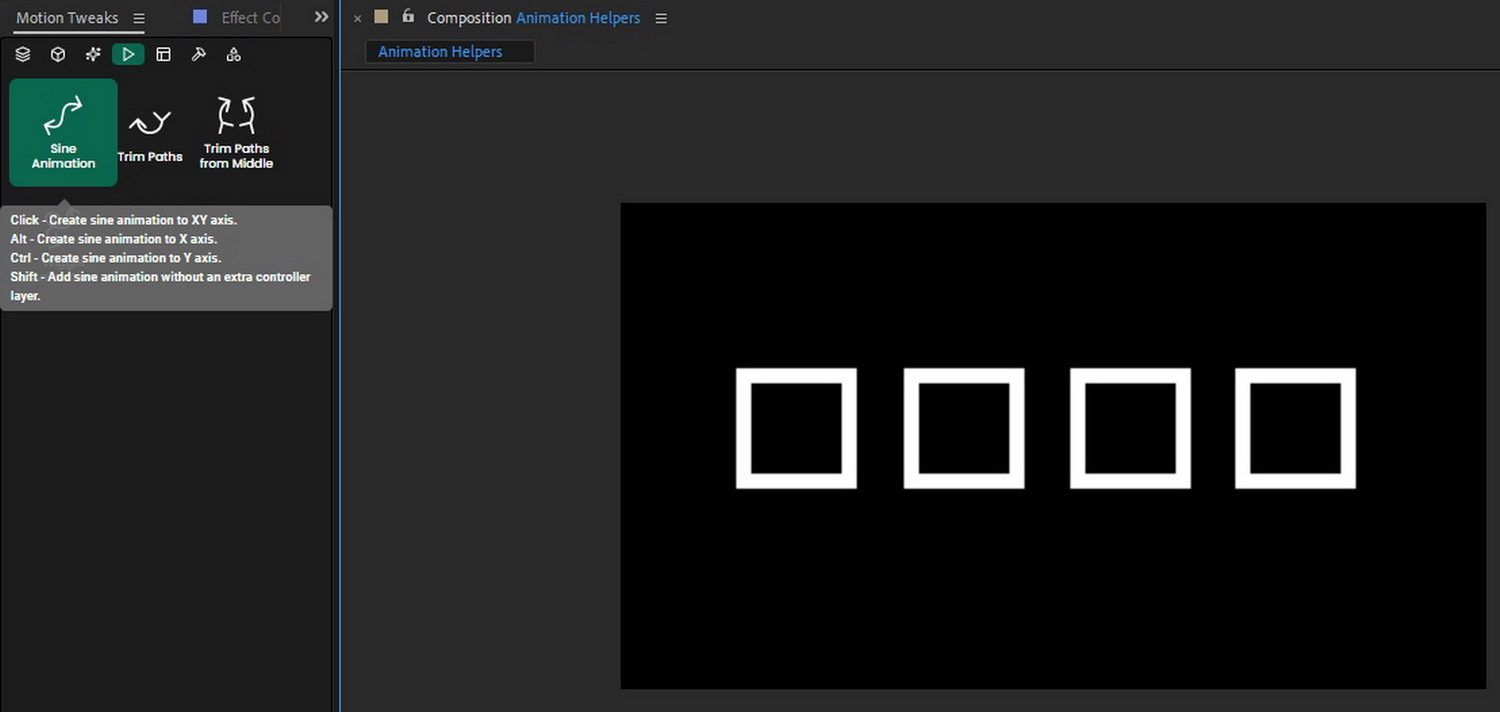Click the shapes node category icon
The image size is (1500, 712).
click(233, 54)
